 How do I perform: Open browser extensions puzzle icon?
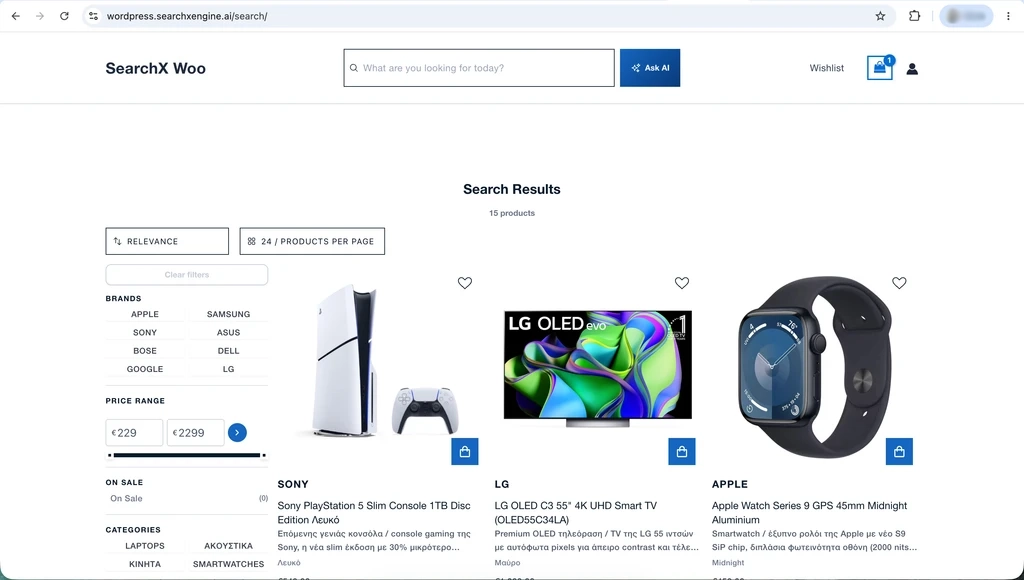(914, 16)
